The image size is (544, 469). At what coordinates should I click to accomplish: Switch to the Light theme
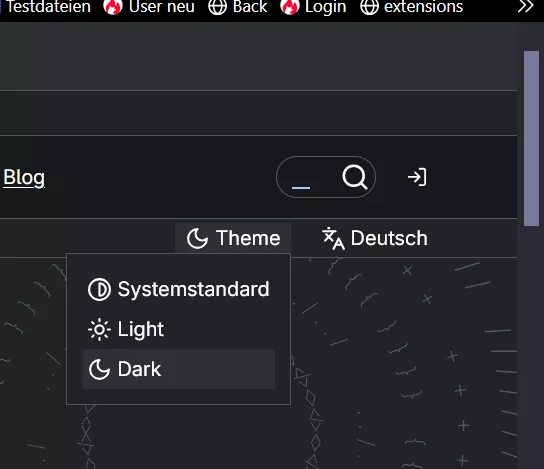click(x=179, y=329)
